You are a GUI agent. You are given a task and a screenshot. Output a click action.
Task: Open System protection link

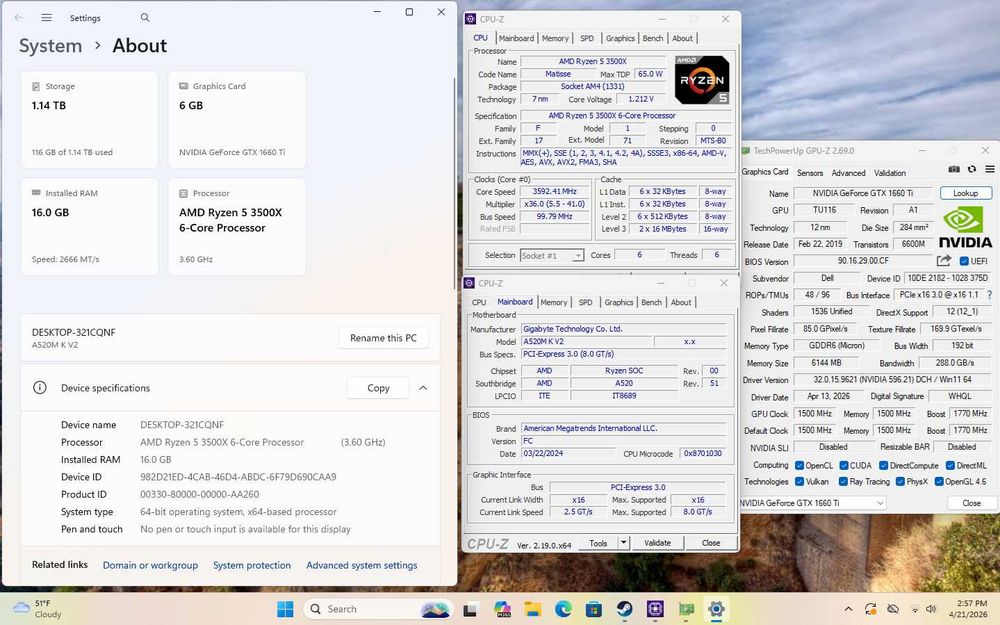click(x=252, y=565)
